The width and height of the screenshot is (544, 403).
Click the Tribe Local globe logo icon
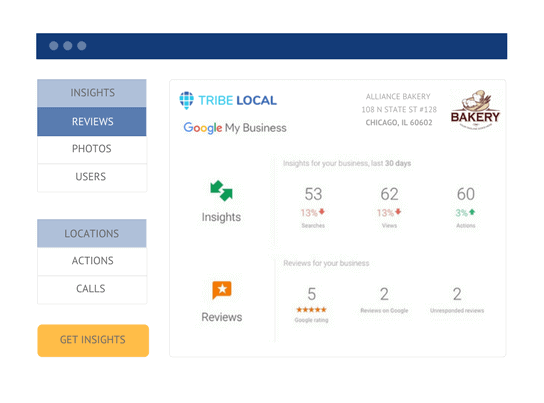186,100
